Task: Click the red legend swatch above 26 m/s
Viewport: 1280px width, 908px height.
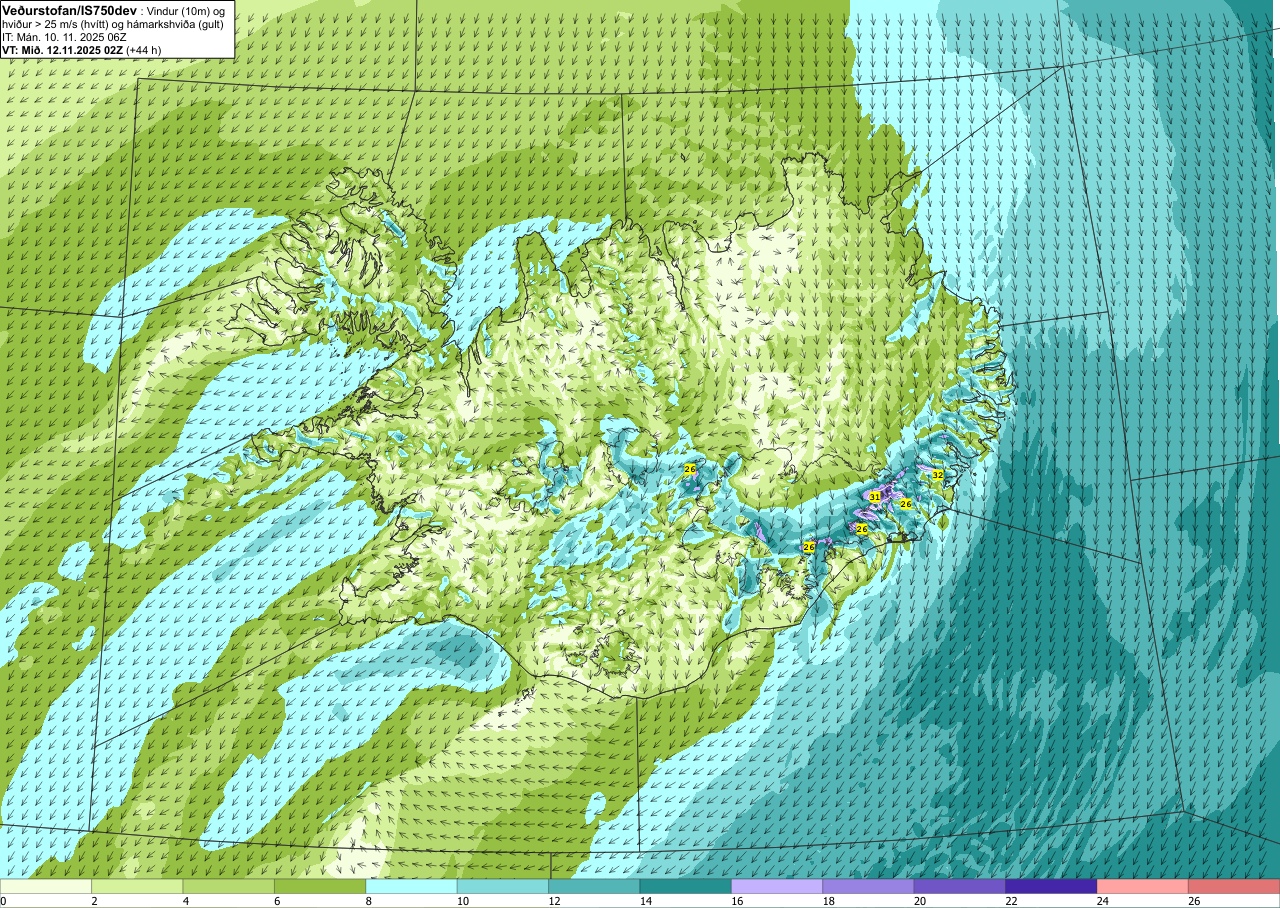Action: (1234, 886)
